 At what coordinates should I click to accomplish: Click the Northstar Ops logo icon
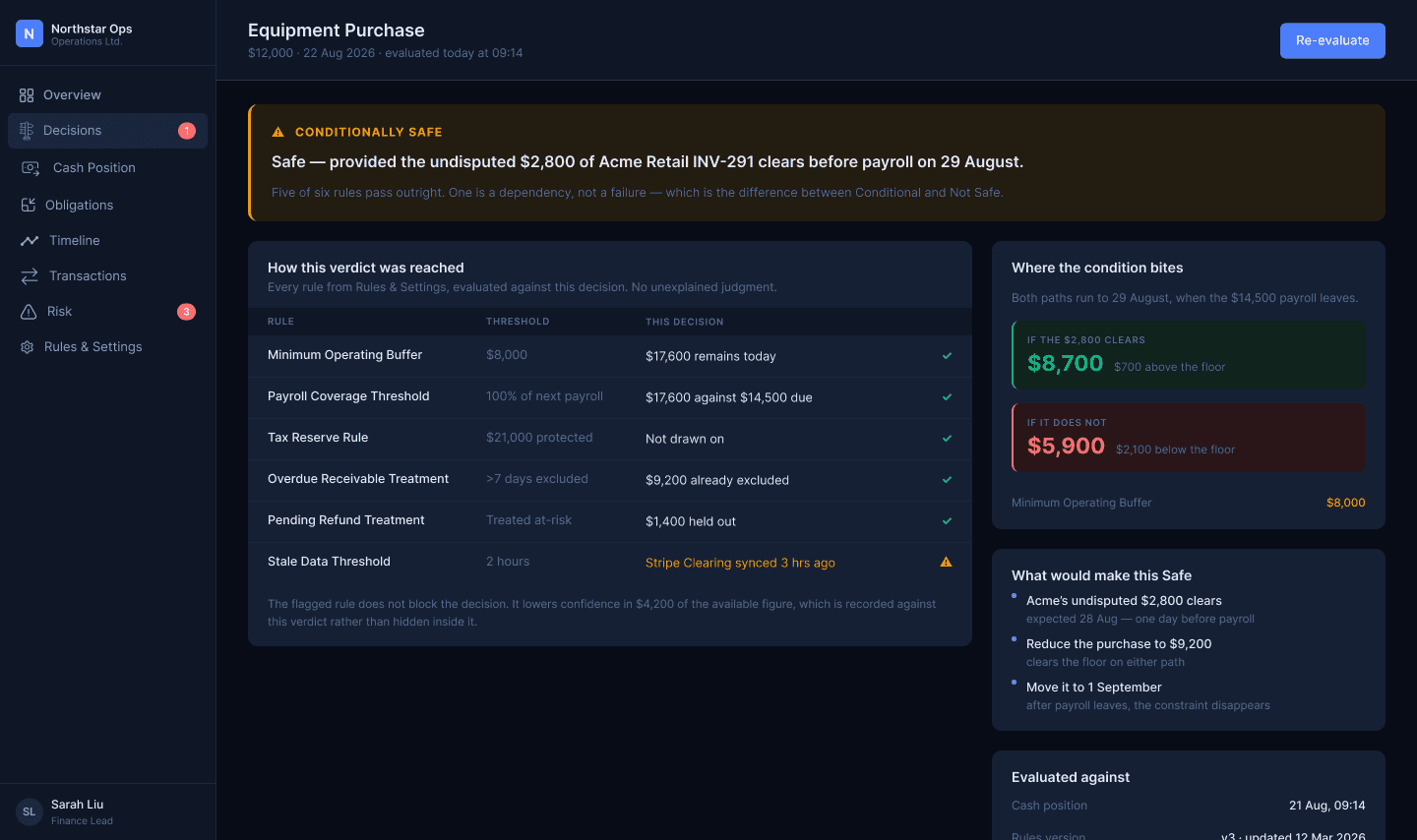[x=30, y=33]
